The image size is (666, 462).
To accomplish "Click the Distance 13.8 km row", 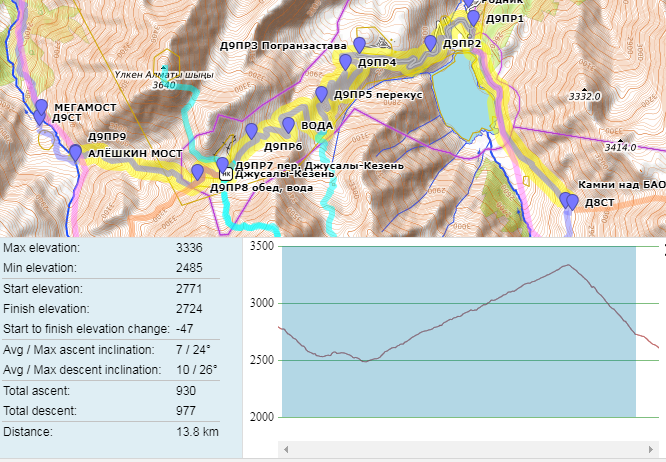I will coord(120,432).
